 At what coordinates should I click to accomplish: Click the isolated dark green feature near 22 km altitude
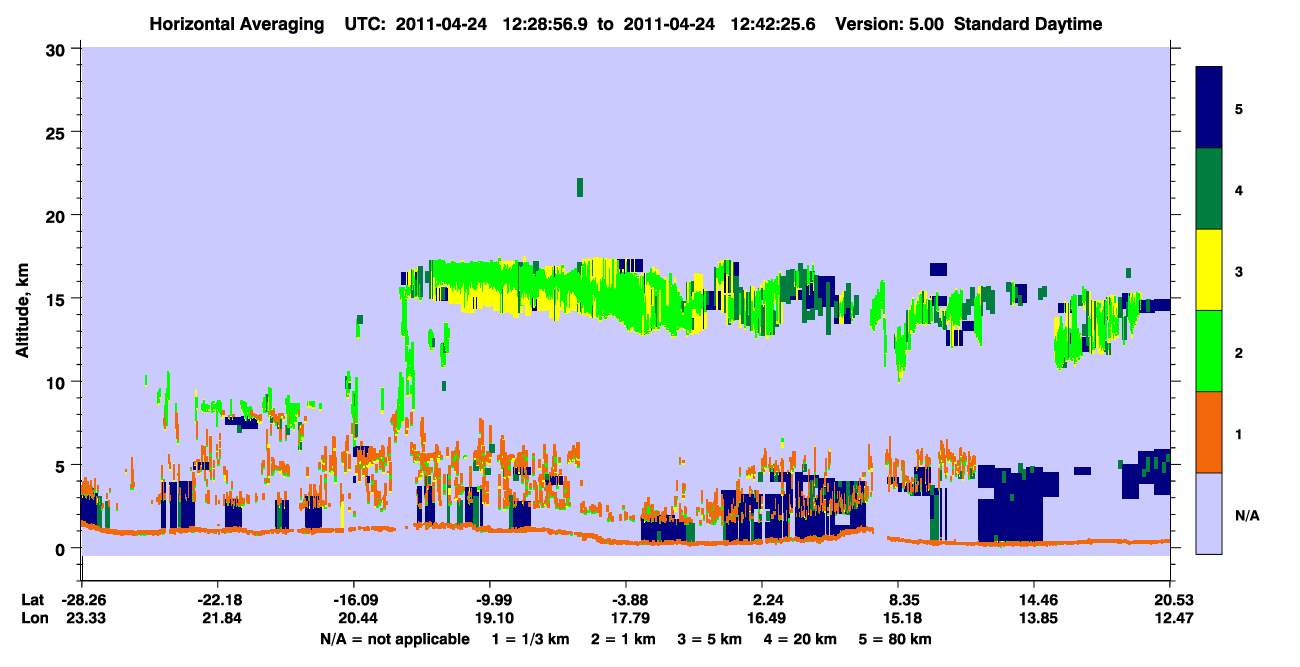[579, 187]
